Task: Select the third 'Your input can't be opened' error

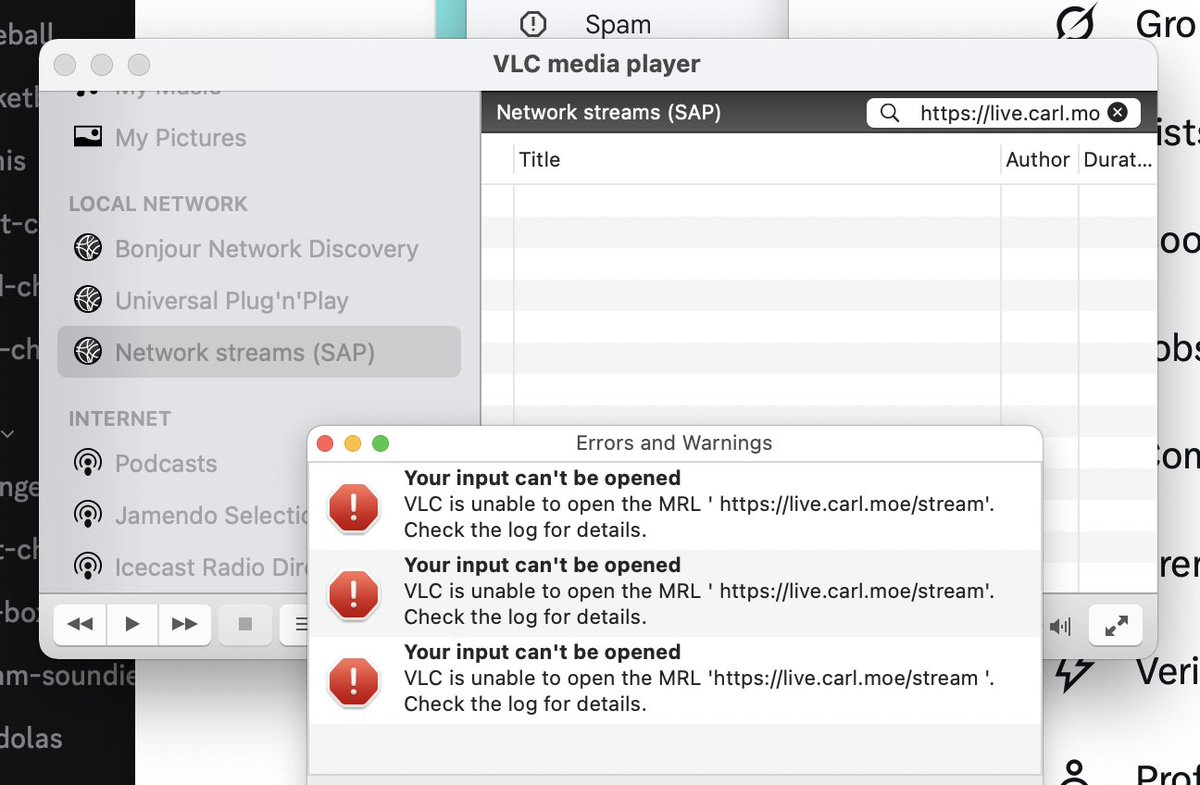Action: coord(675,679)
